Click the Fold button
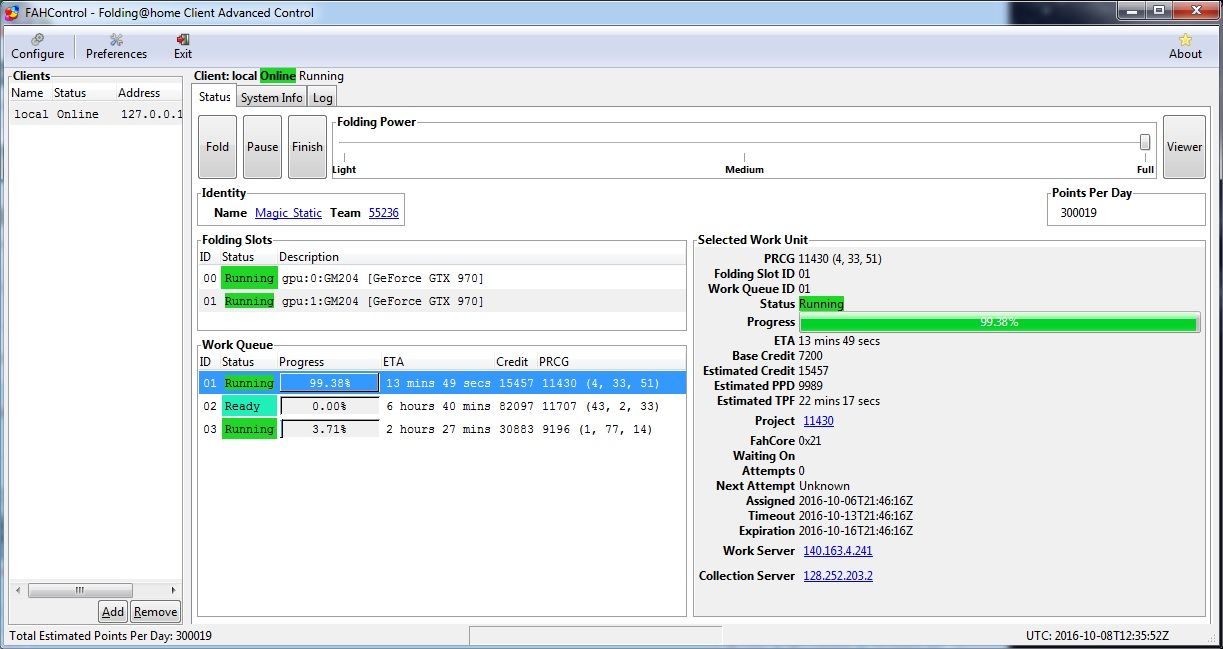 click(217, 147)
